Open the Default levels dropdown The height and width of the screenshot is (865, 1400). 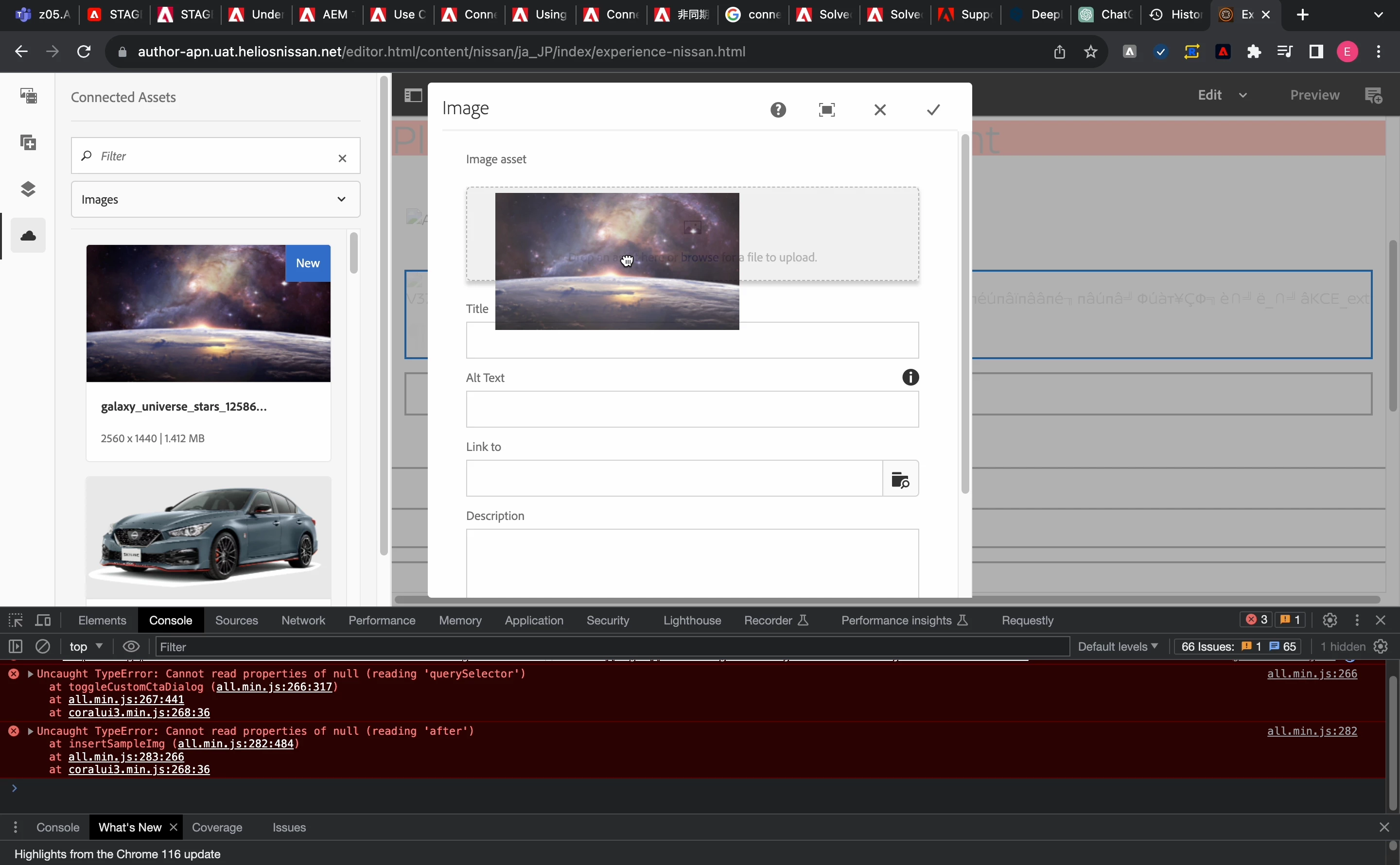(x=1118, y=646)
